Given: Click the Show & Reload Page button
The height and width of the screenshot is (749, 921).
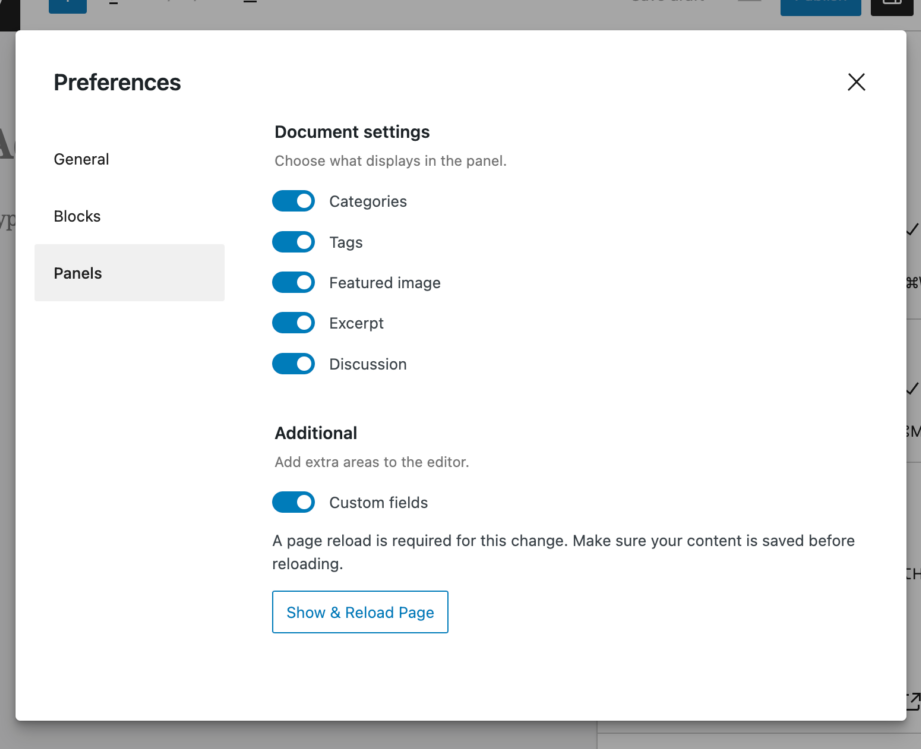Looking at the screenshot, I should click(360, 612).
